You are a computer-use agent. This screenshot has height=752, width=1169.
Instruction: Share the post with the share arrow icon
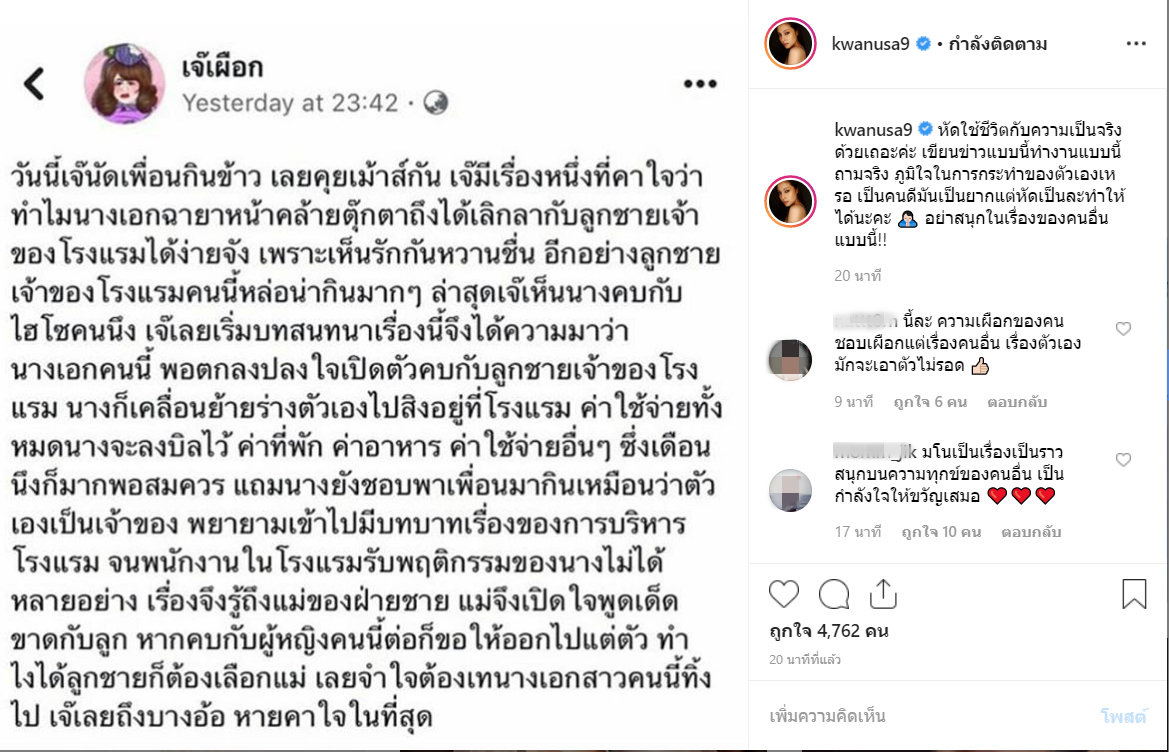click(x=883, y=594)
